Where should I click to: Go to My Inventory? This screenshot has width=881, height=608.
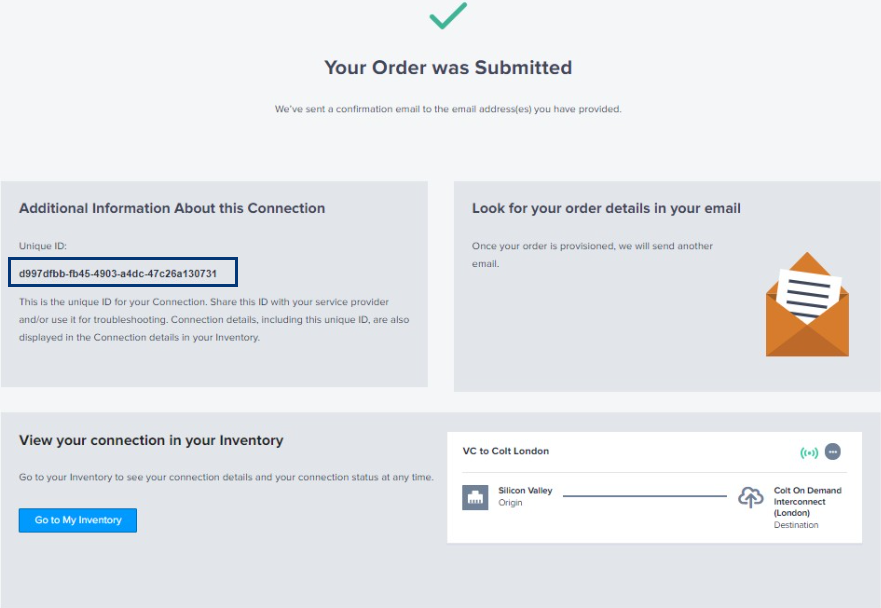coord(78,520)
